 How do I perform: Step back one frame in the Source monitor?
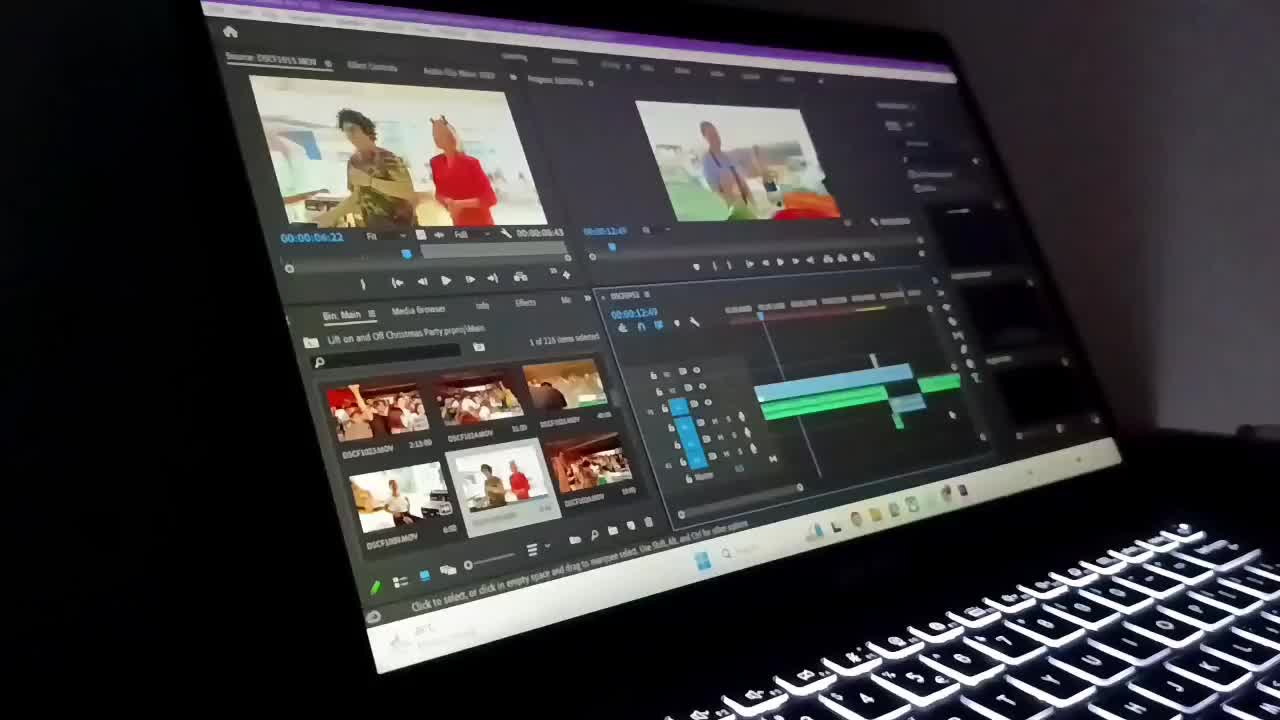click(422, 282)
